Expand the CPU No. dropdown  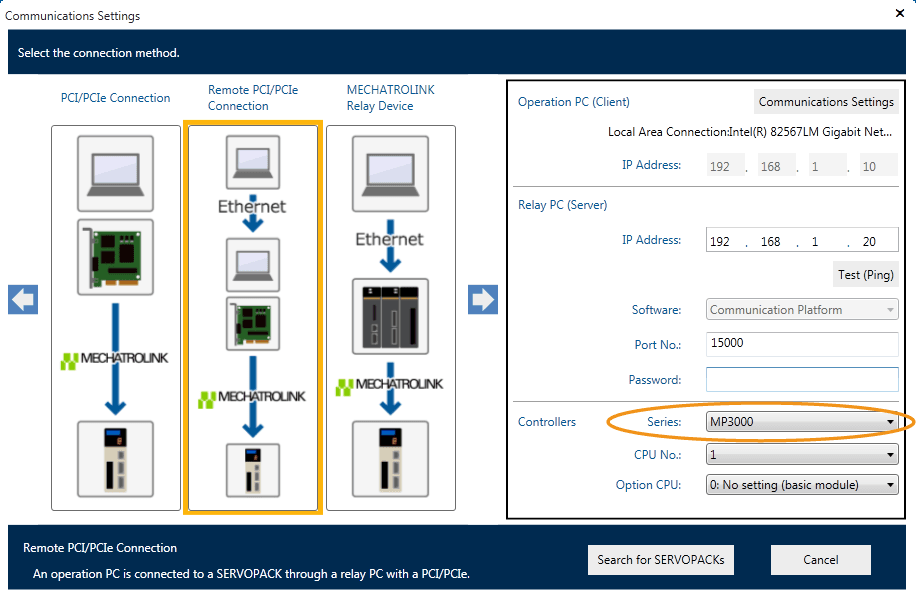click(x=802, y=455)
